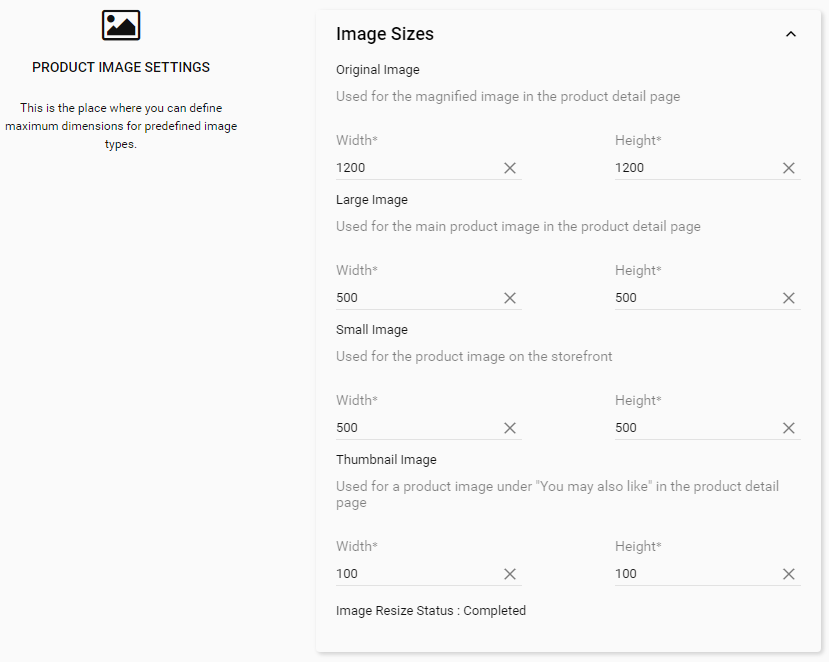Image resolution: width=829 pixels, height=662 pixels.
Task: Collapse the Image Sizes panel
Action: (791, 34)
